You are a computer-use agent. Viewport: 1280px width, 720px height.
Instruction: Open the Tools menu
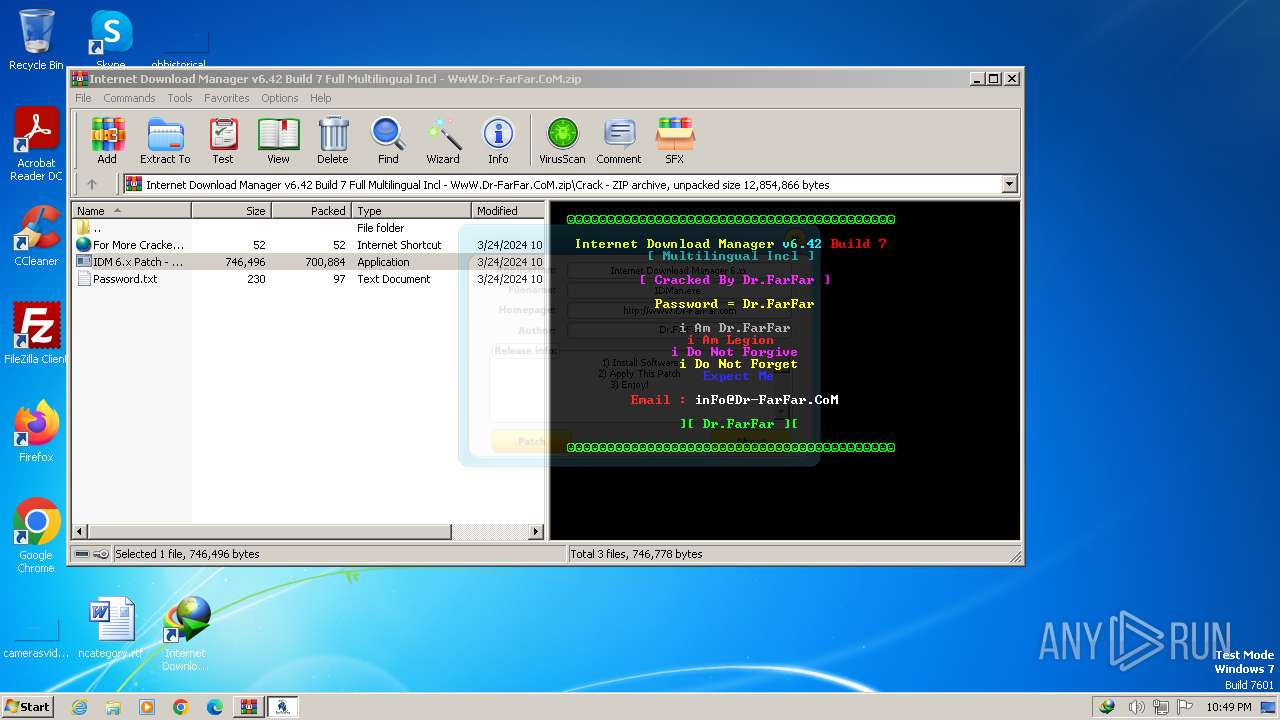[180, 98]
